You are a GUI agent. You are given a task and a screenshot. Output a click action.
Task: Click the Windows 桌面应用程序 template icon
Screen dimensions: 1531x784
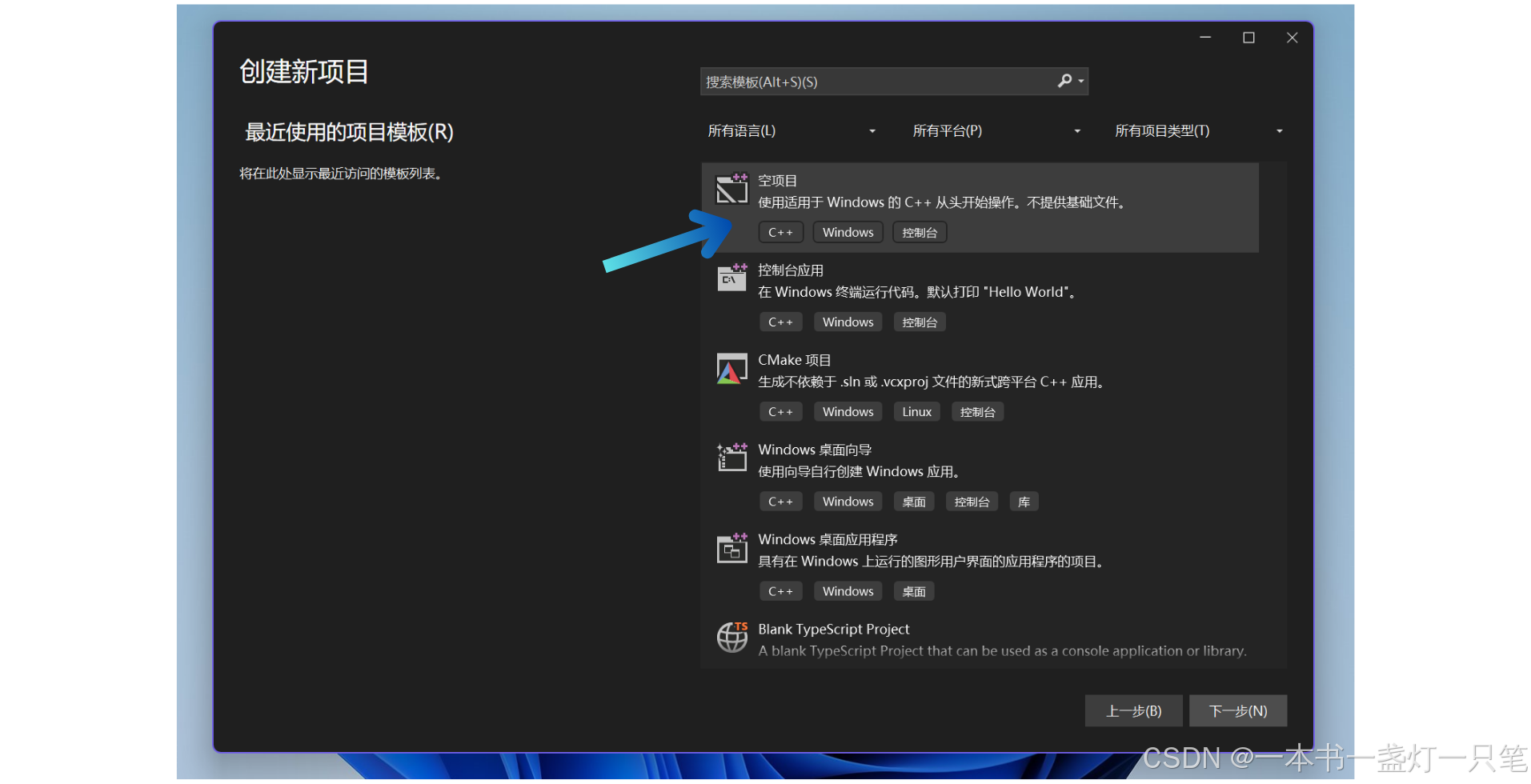731,548
